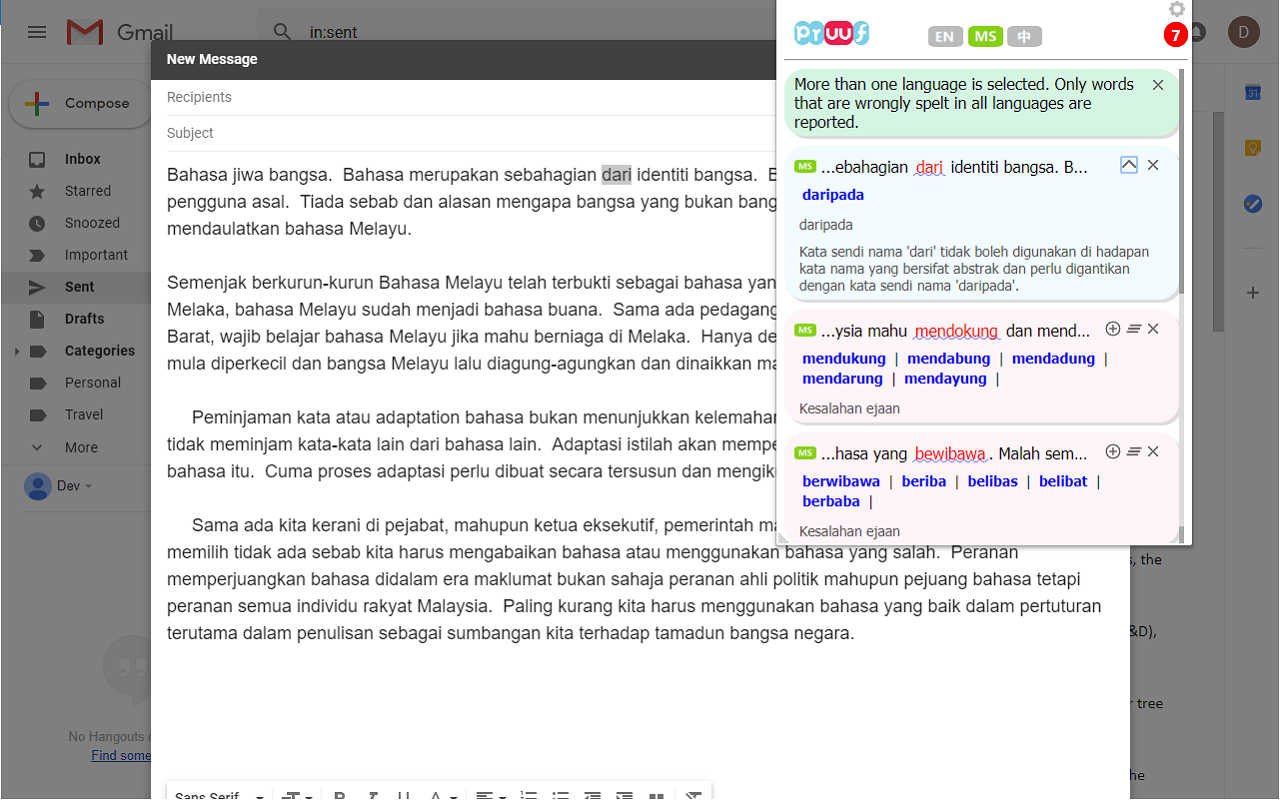Open the Personal label
This screenshot has height=800, width=1280.
(93, 383)
